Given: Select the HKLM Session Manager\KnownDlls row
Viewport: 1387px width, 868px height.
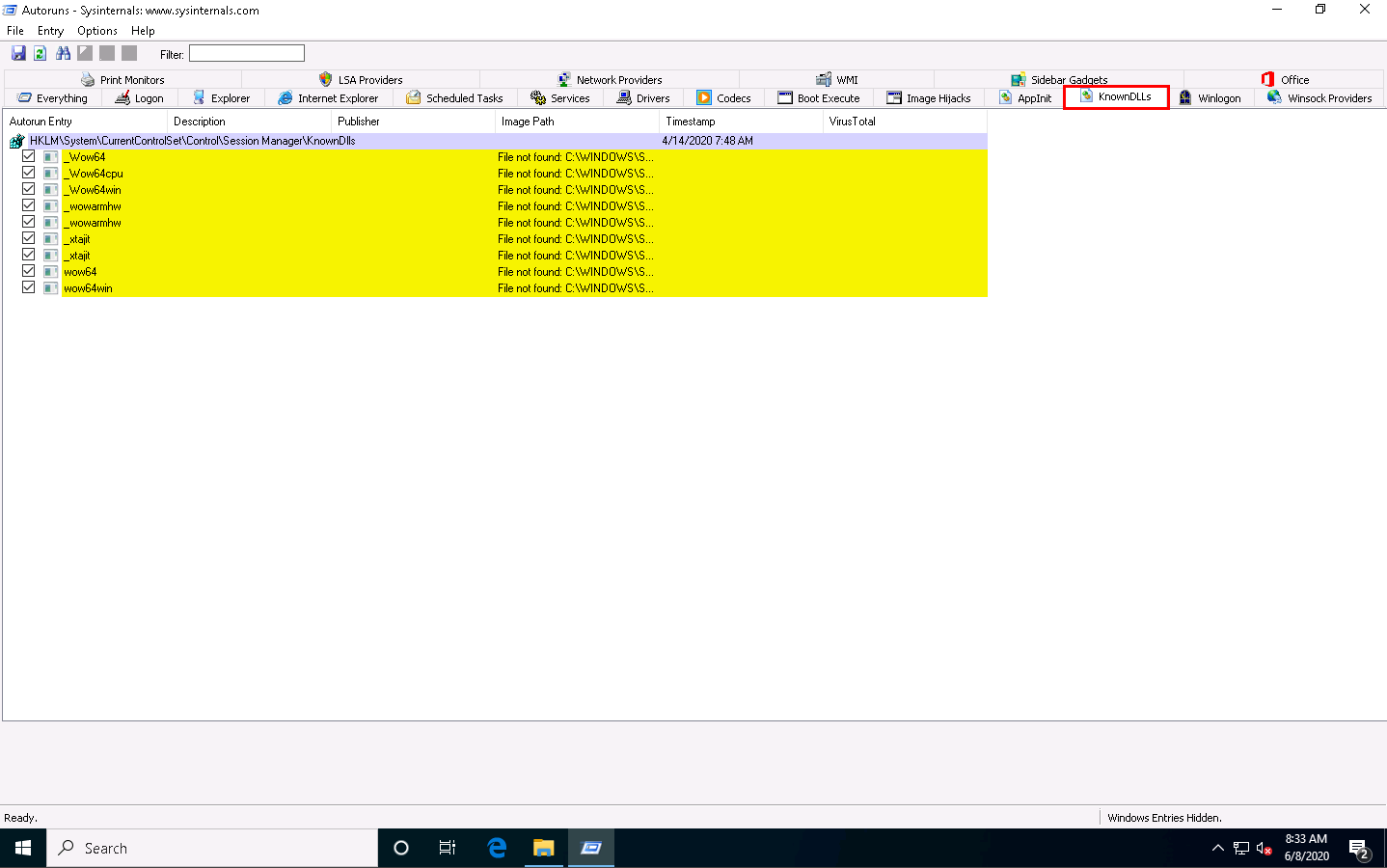Looking at the screenshot, I should pyautogui.click(x=495, y=141).
